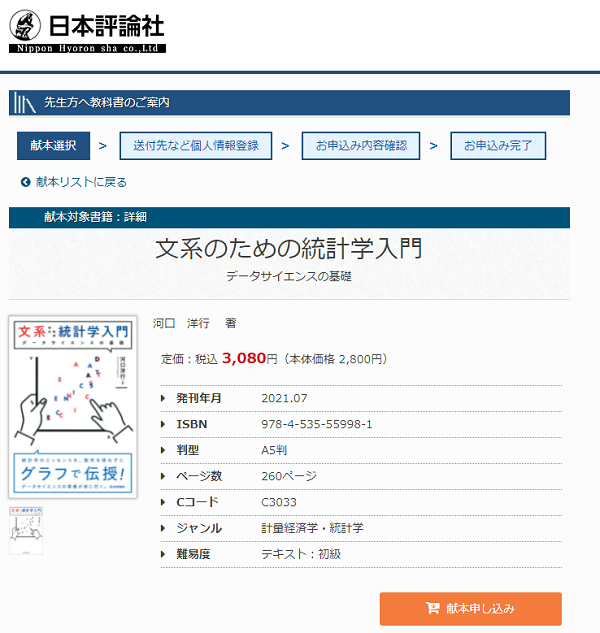Return via 献本リストに戻る link

tap(81, 182)
